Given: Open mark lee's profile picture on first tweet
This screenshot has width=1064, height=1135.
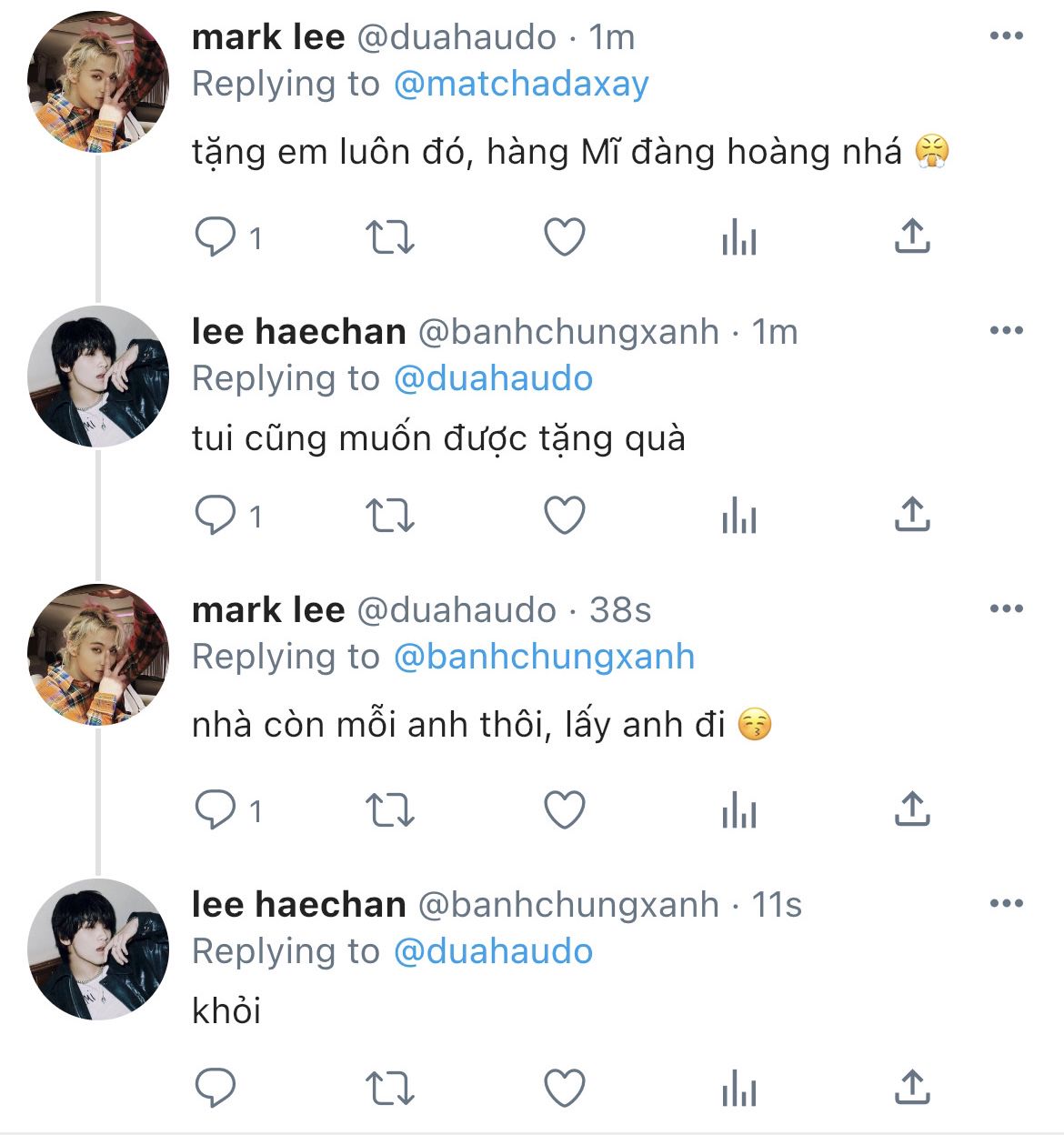Looking at the screenshot, I should [98, 82].
